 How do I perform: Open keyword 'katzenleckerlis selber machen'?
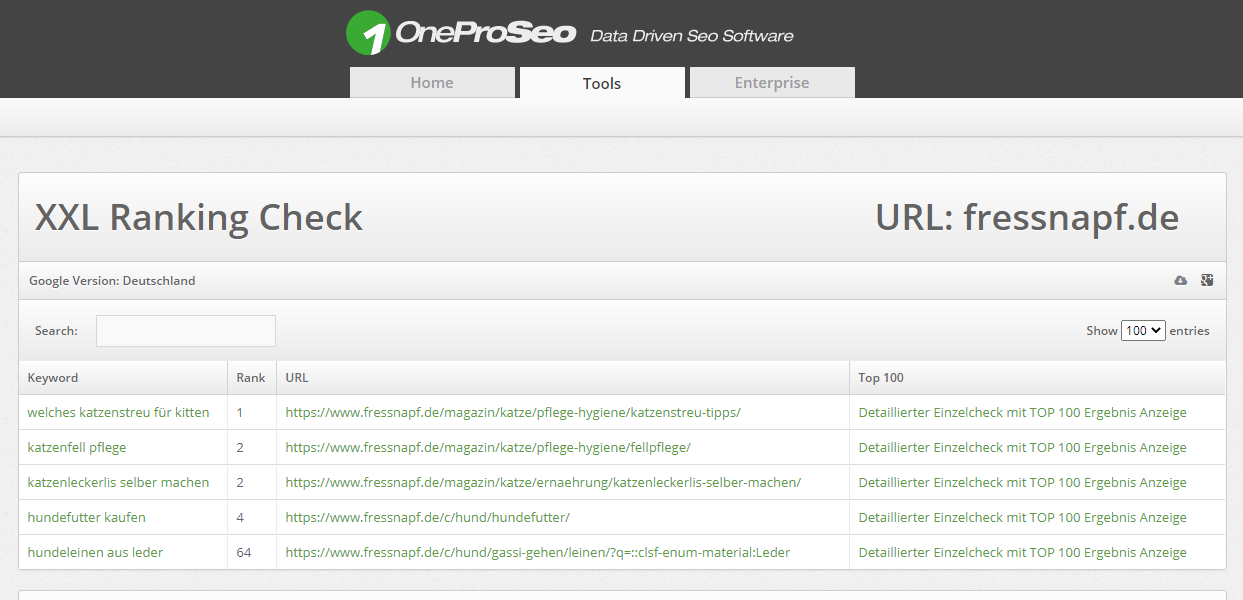click(118, 482)
